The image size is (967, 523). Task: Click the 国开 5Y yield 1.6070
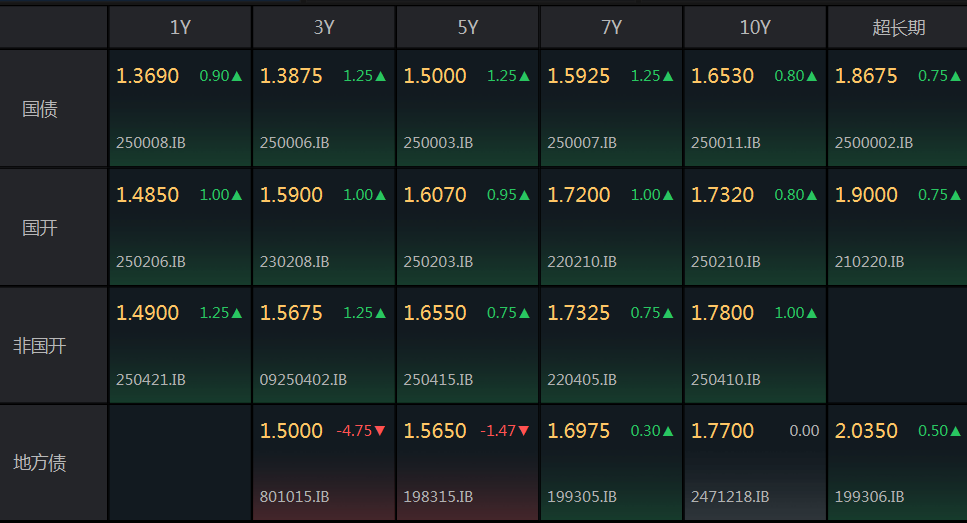435,195
